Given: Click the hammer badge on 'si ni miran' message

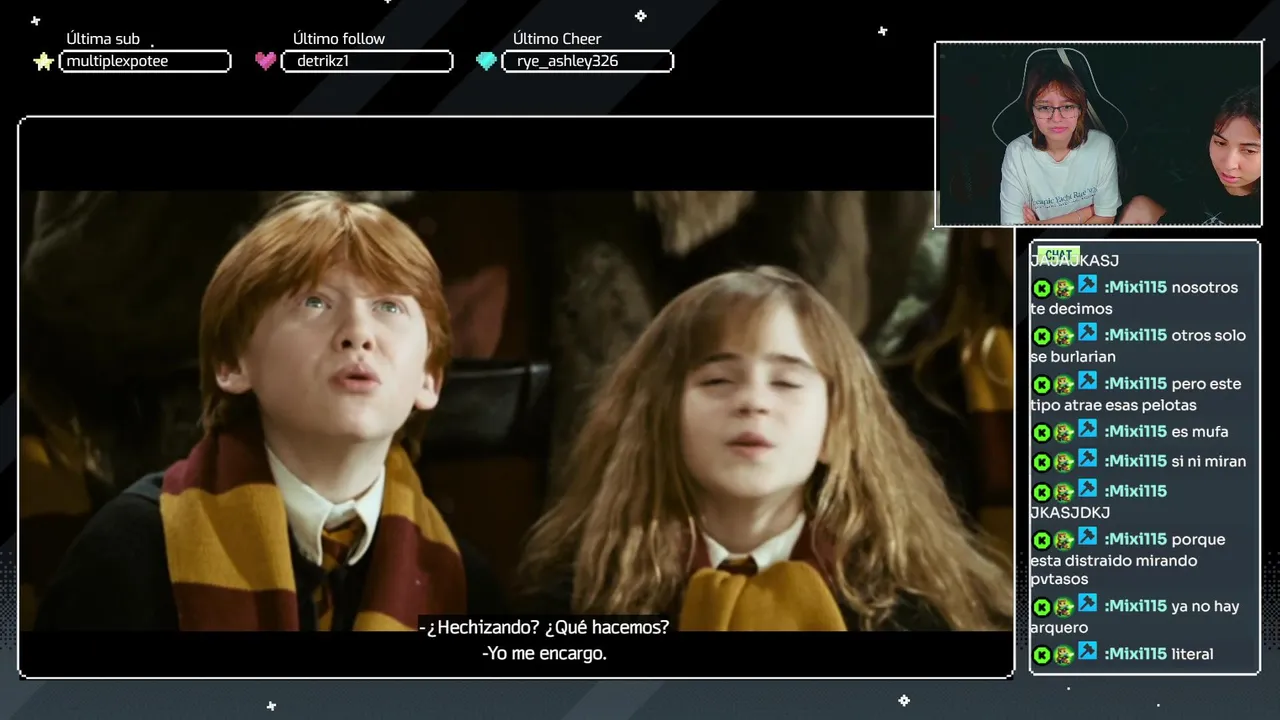Looking at the screenshot, I should (x=1088, y=459).
